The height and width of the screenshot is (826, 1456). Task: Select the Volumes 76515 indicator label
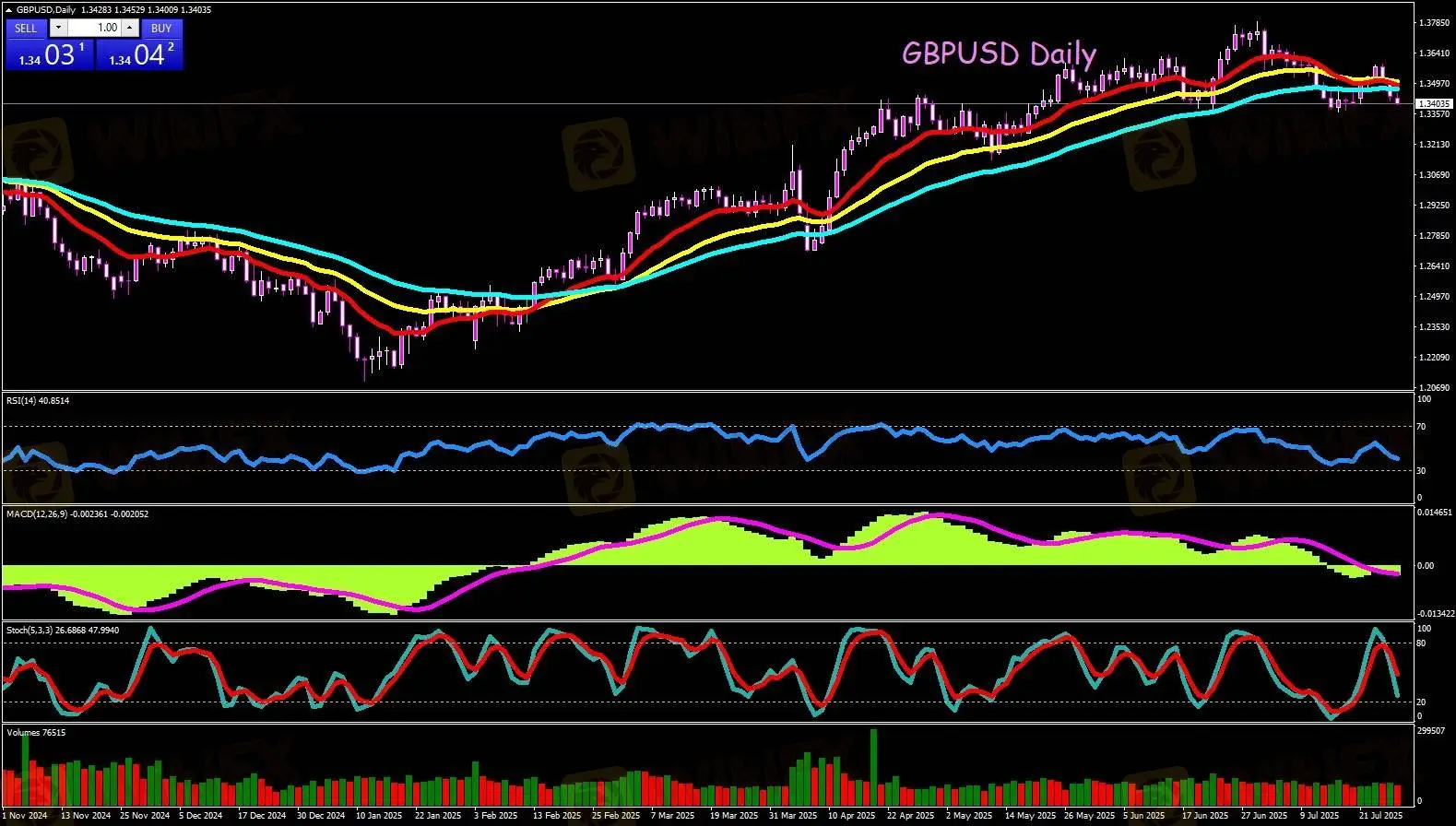coord(36,732)
